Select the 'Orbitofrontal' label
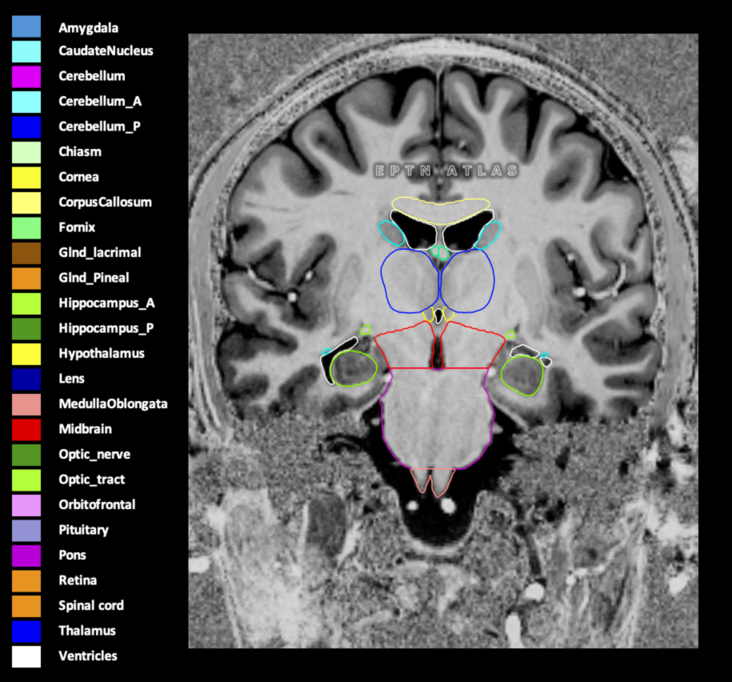732x682 pixels. (97, 505)
